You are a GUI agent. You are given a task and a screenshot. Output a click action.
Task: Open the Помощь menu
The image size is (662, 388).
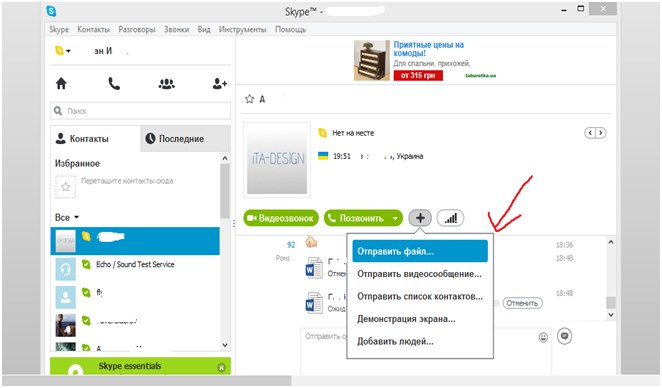pyautogui.click(x=290, y=30)
